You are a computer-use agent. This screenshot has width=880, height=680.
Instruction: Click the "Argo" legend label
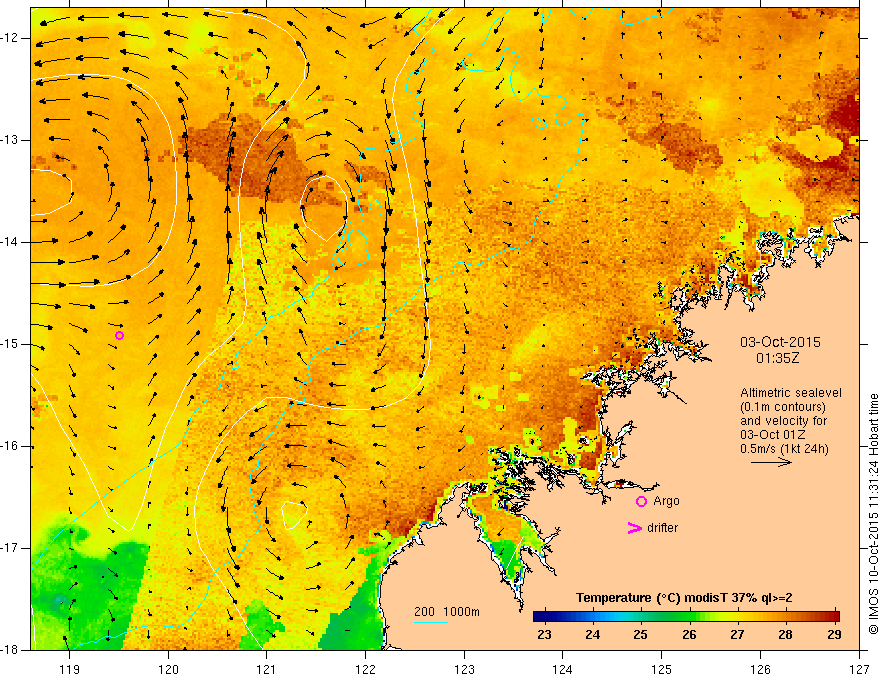[666, 501]
